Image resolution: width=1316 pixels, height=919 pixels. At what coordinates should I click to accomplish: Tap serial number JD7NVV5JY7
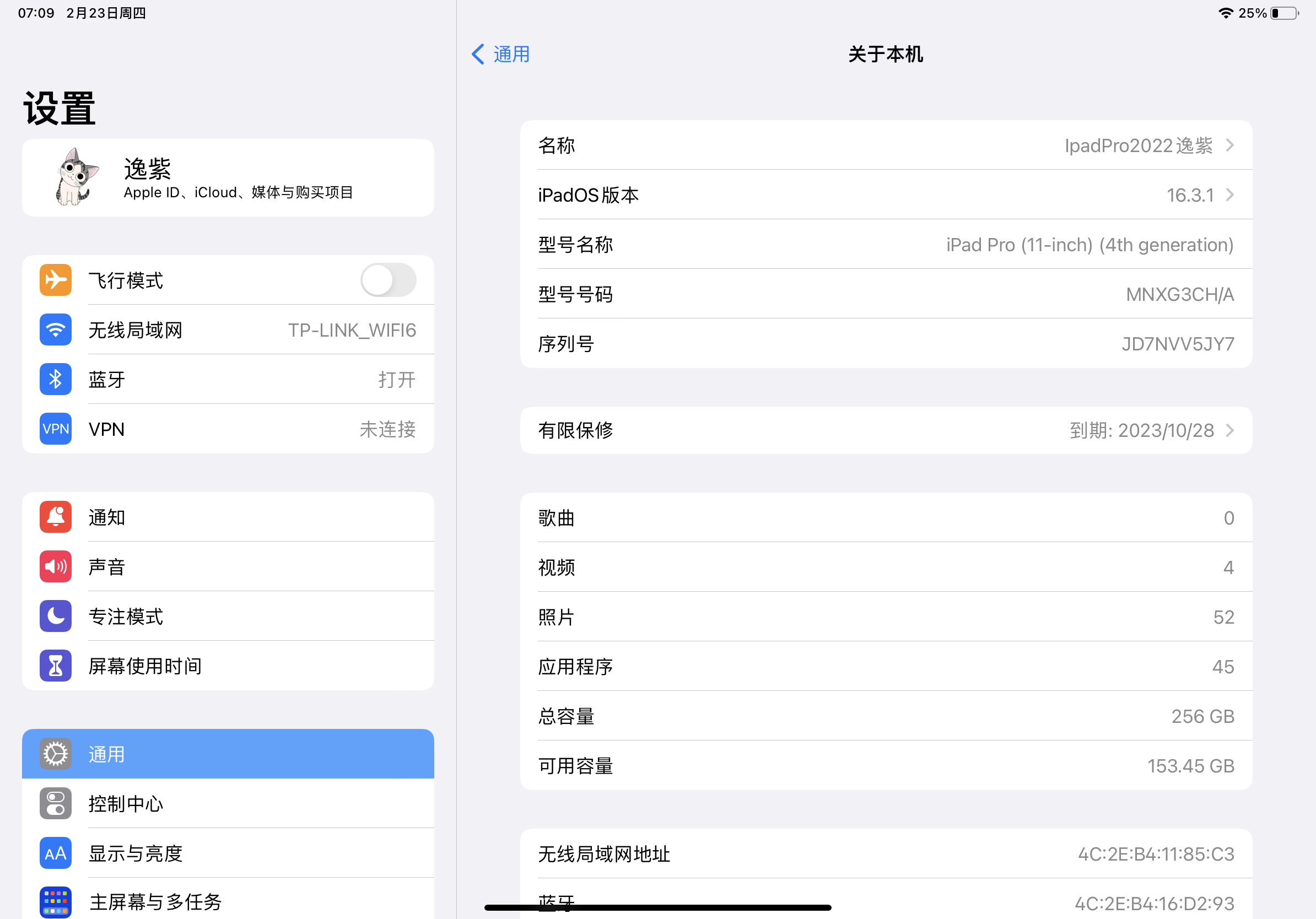click(x=1178, y=344)
